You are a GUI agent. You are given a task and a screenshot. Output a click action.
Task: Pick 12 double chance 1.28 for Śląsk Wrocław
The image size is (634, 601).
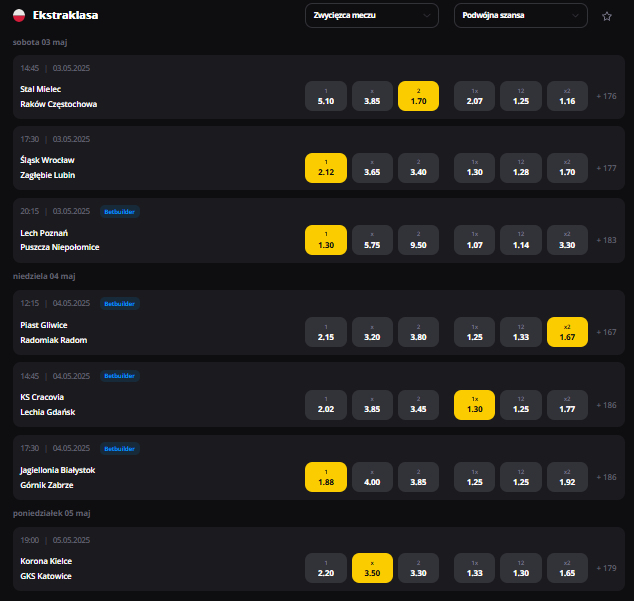click(x=521, y=168)
